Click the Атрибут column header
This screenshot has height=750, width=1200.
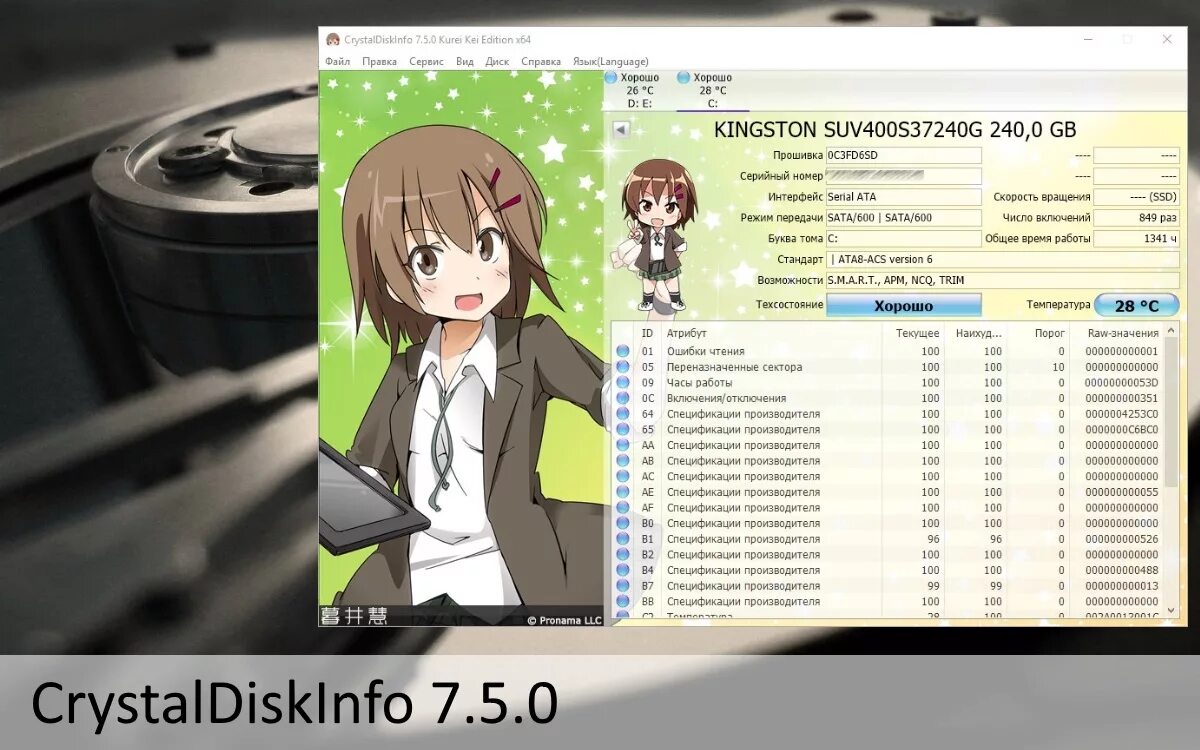[x=772, y=333]
